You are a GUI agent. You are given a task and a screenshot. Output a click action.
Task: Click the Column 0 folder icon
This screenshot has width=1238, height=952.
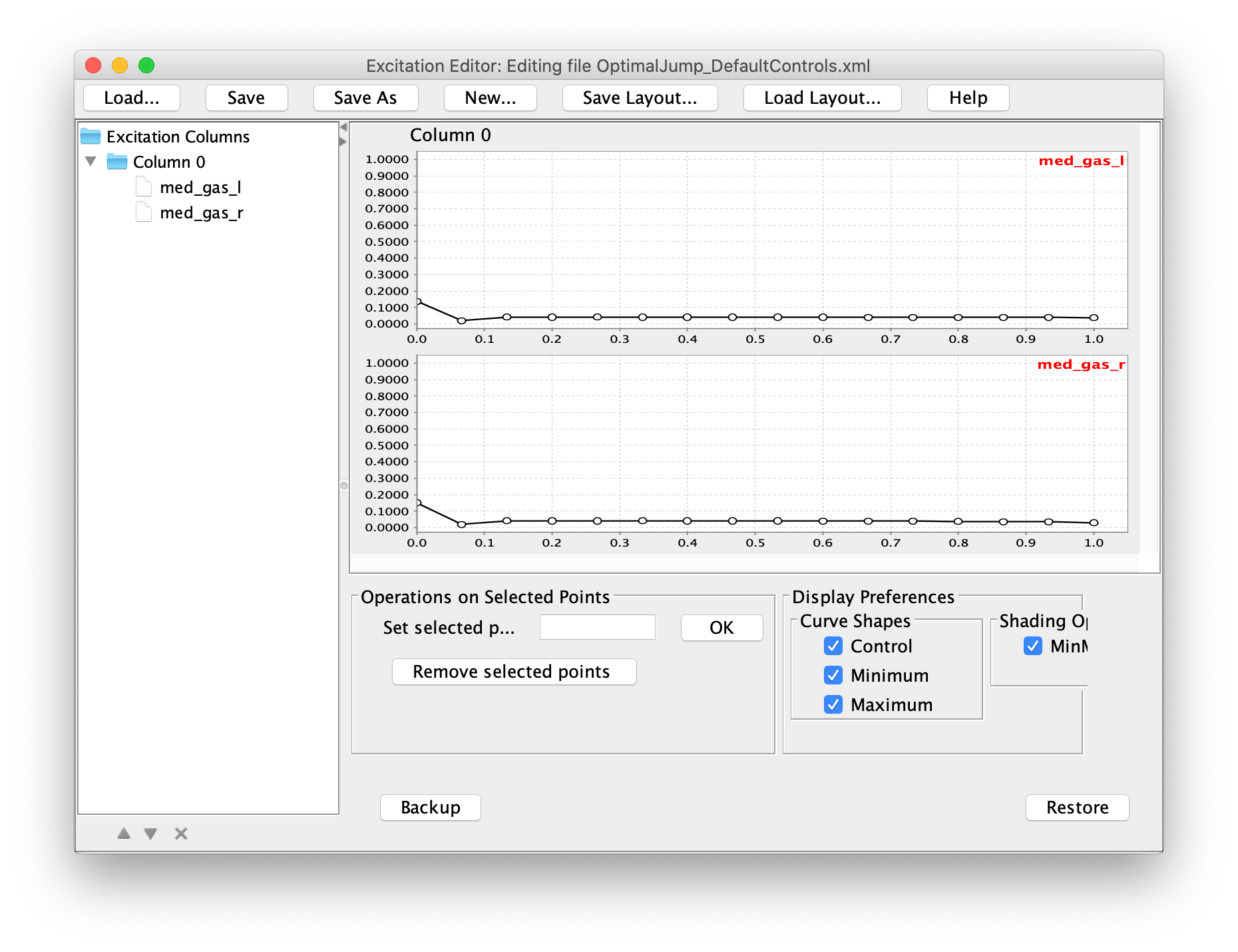pyautogui.click(x=117, y=161)
